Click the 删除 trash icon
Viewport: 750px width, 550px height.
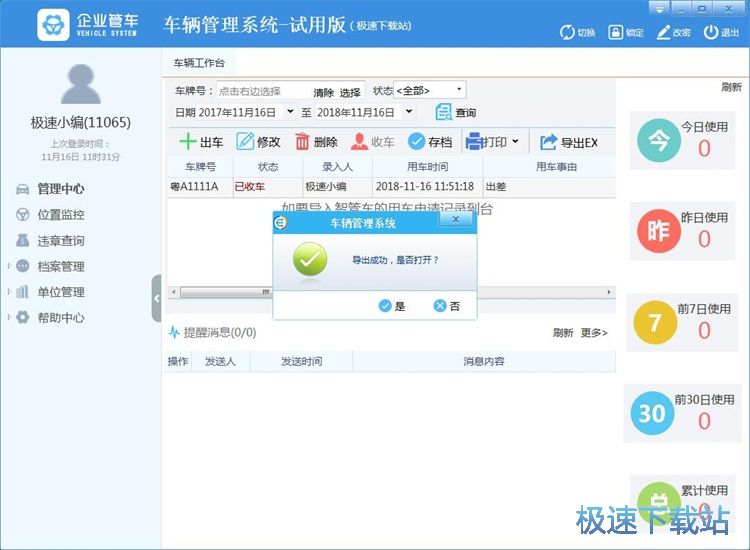(302, 142)
